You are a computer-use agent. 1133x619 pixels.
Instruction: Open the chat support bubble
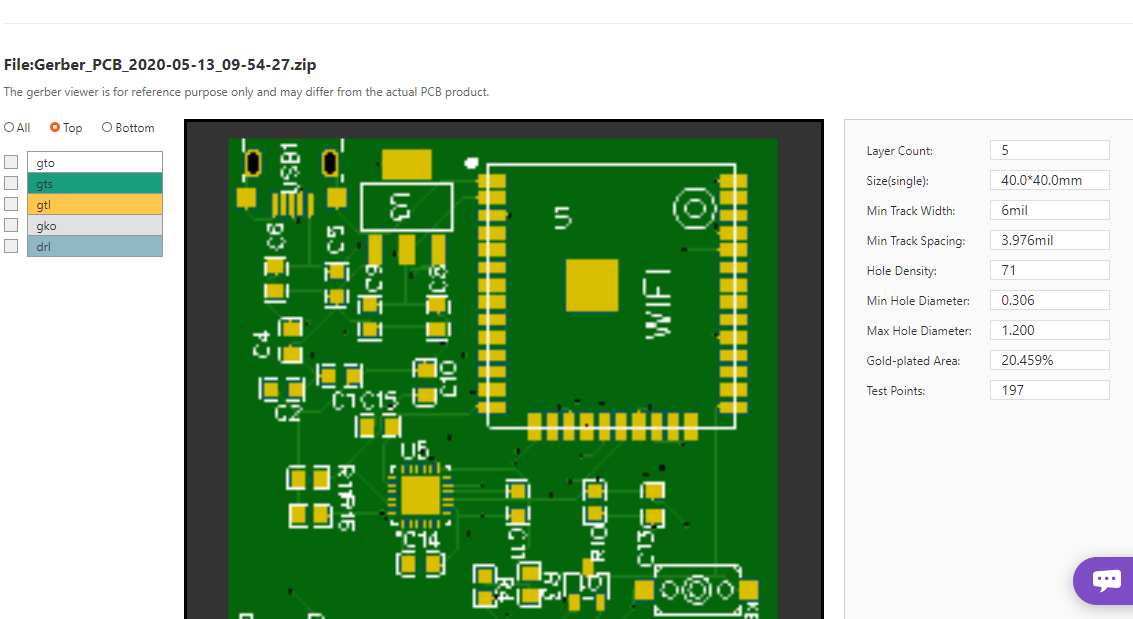coord(1104,580)
